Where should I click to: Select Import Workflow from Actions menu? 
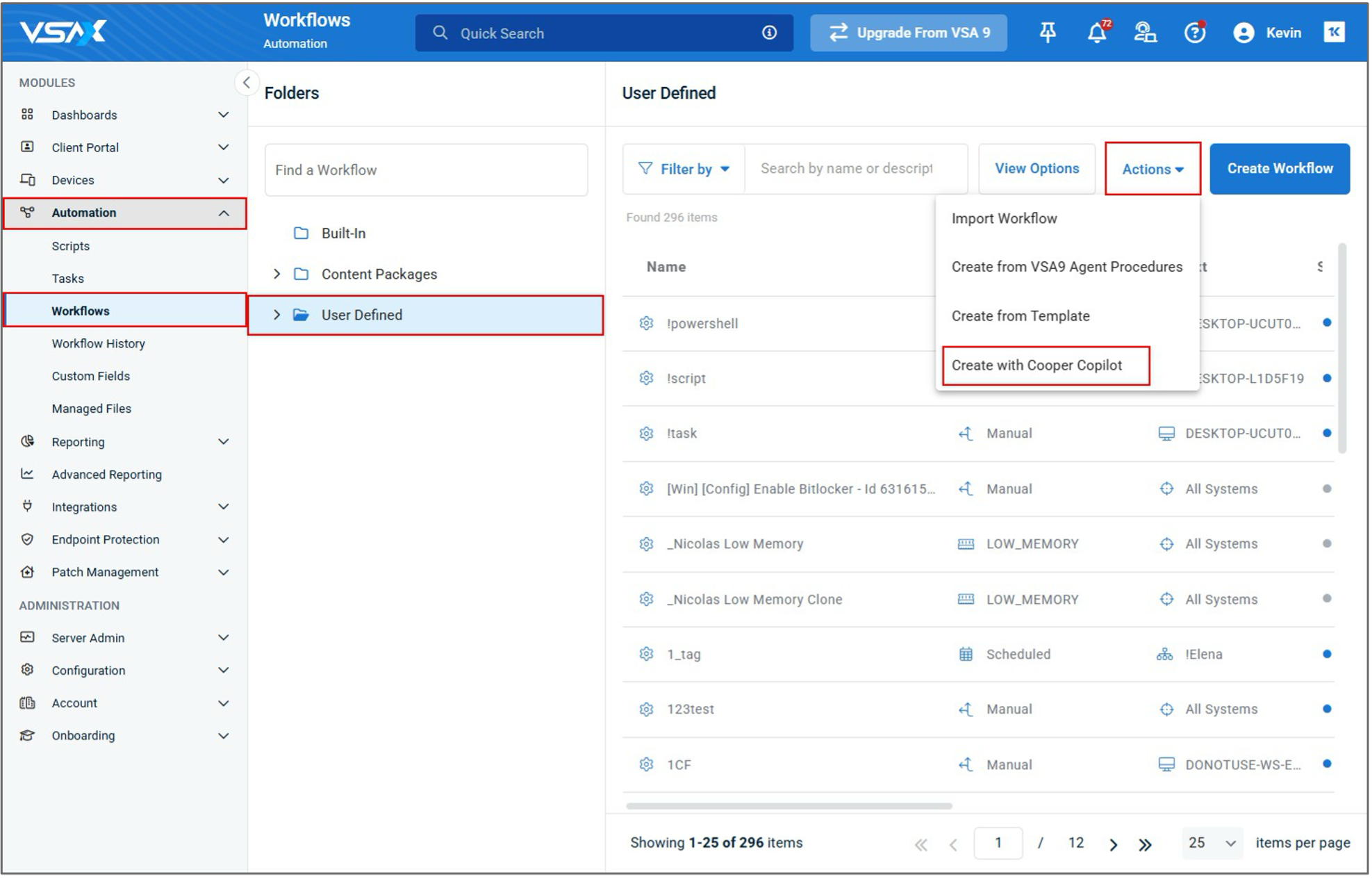tap(1004, 218)
